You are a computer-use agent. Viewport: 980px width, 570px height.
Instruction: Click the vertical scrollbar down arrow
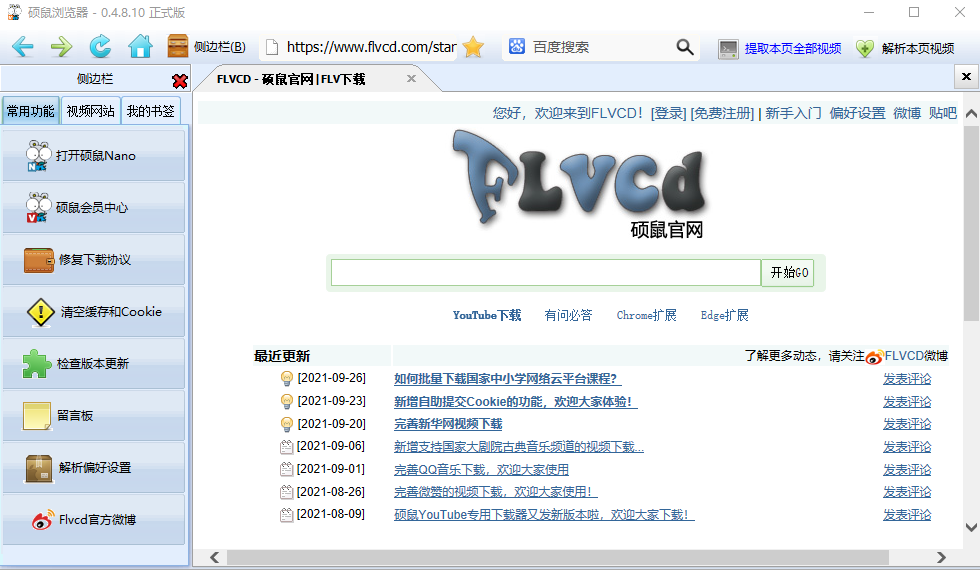coord(970,527)
